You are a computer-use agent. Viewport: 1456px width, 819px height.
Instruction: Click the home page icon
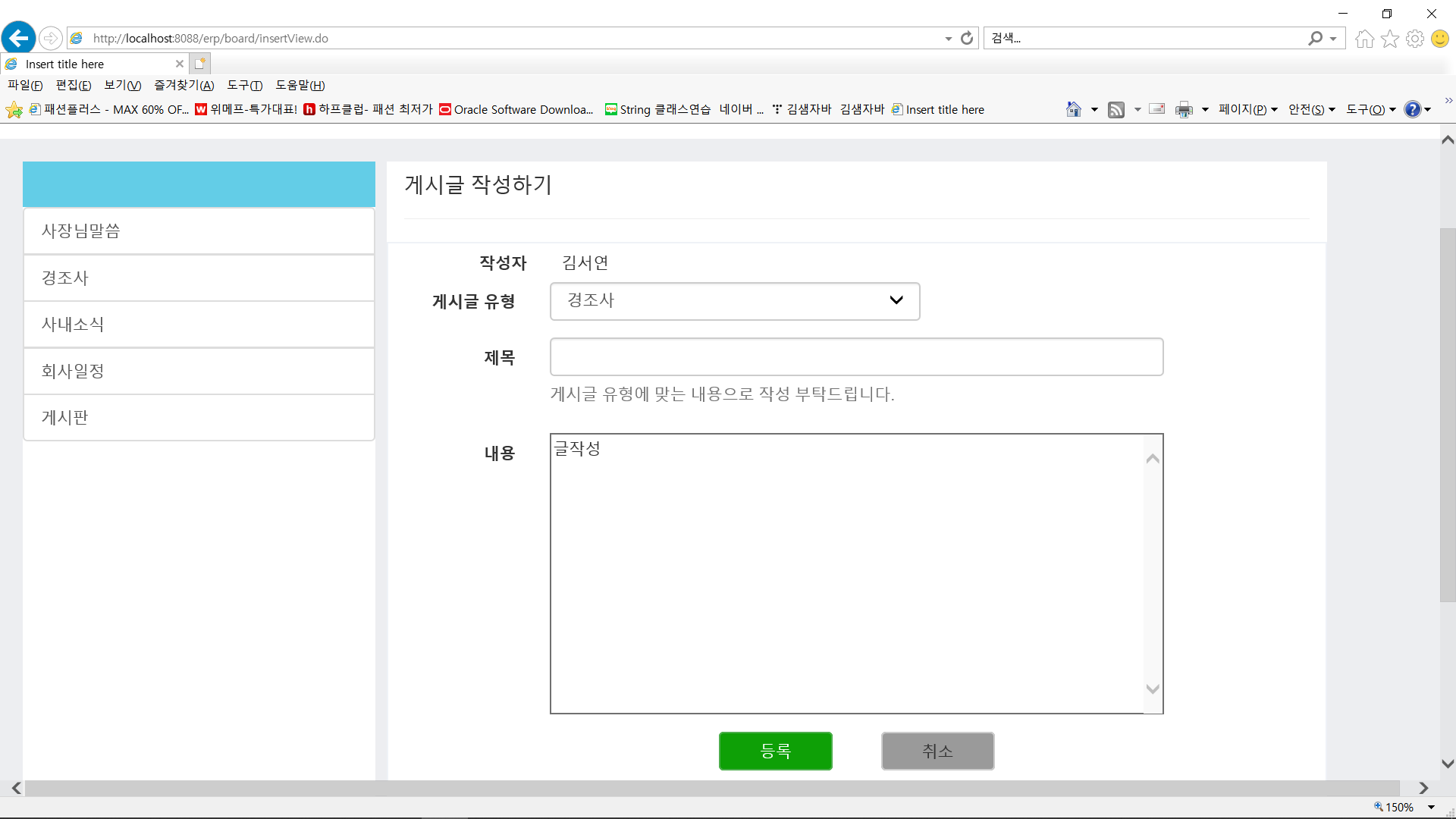click(1364, 39)
